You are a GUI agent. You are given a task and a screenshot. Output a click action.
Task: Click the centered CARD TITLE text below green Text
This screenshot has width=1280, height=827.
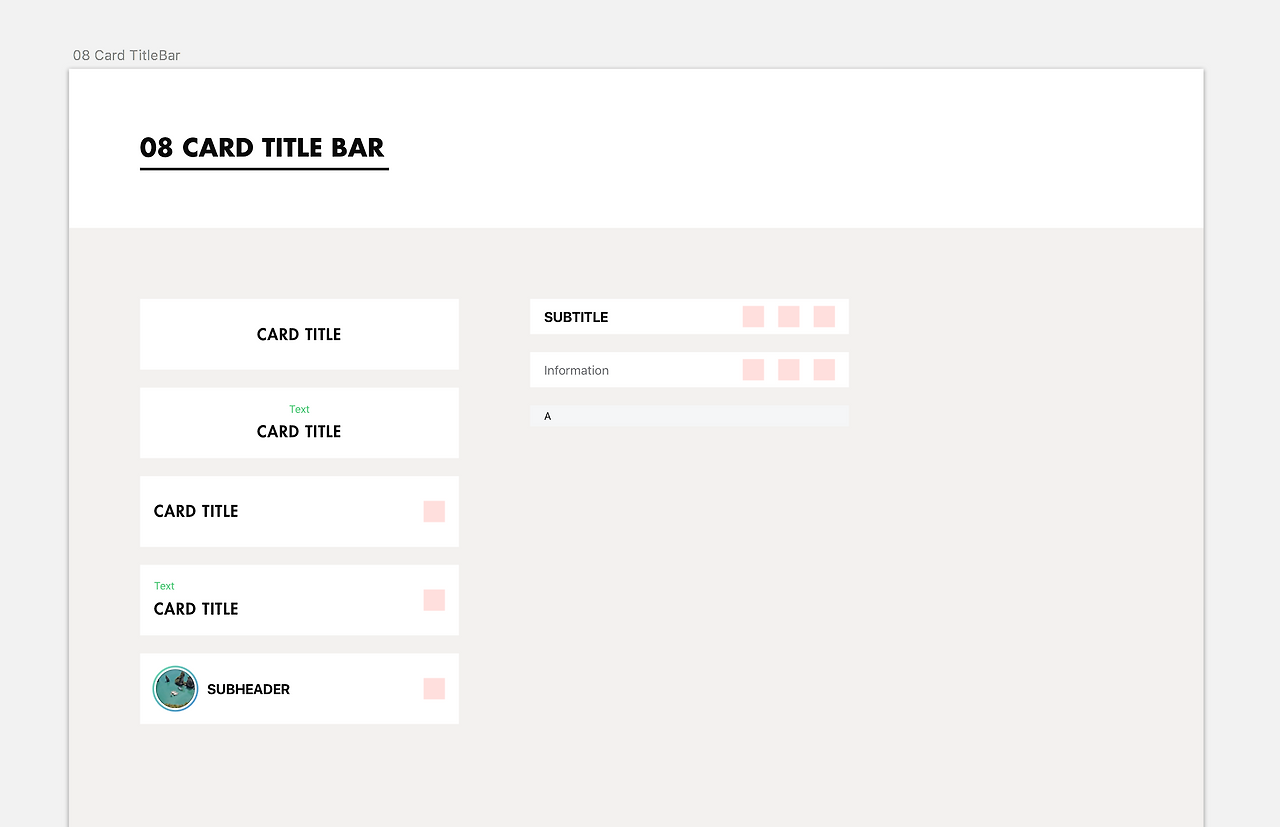(x=299, y=432)
